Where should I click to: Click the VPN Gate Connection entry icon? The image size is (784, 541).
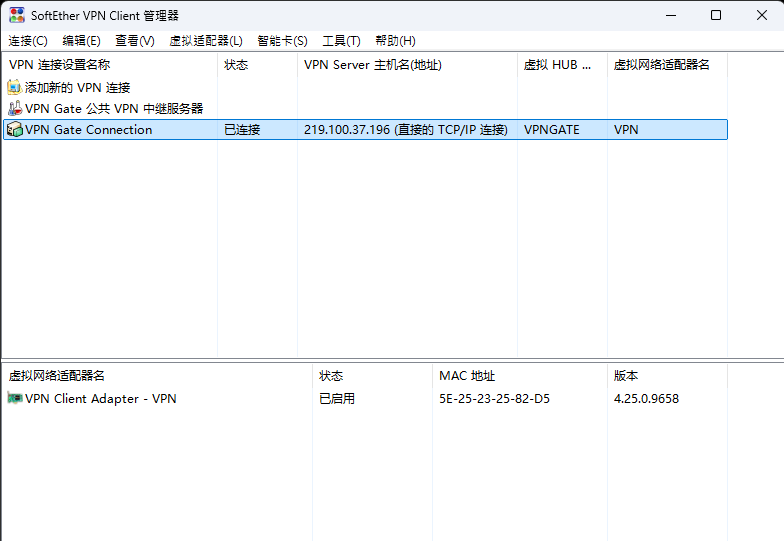tap(14, 130)
